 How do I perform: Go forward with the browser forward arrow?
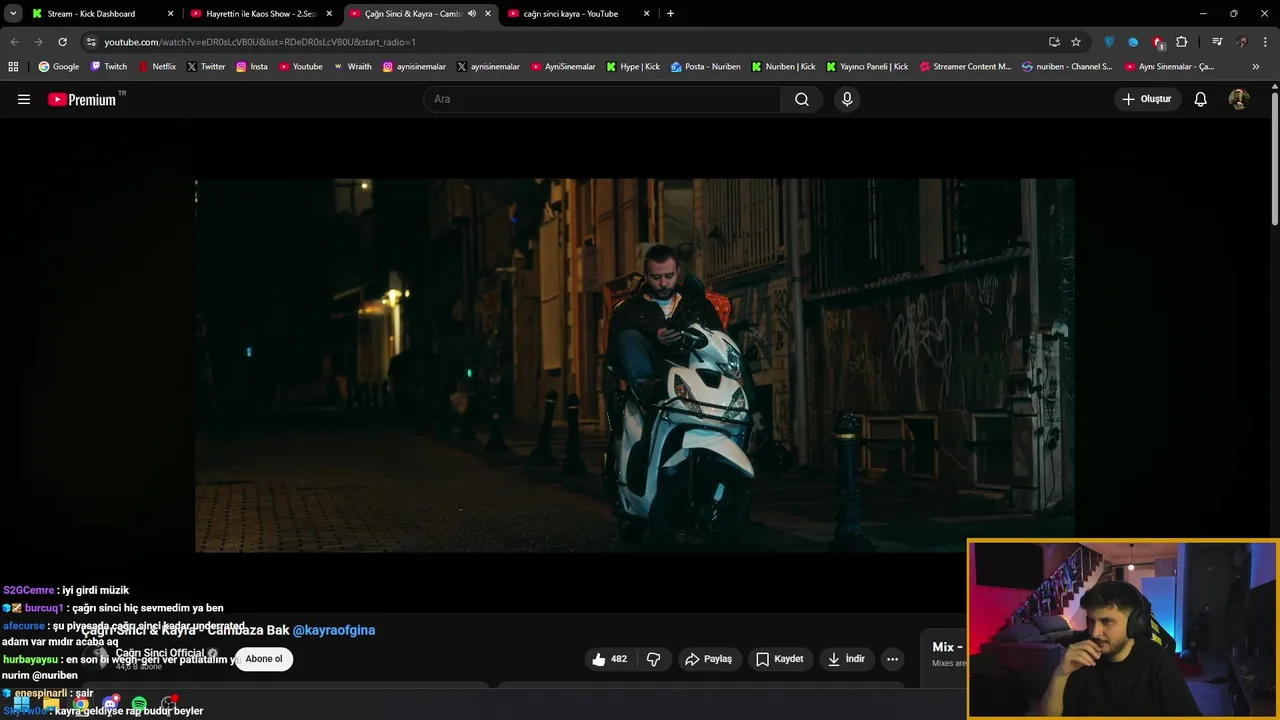coord(38,42)
